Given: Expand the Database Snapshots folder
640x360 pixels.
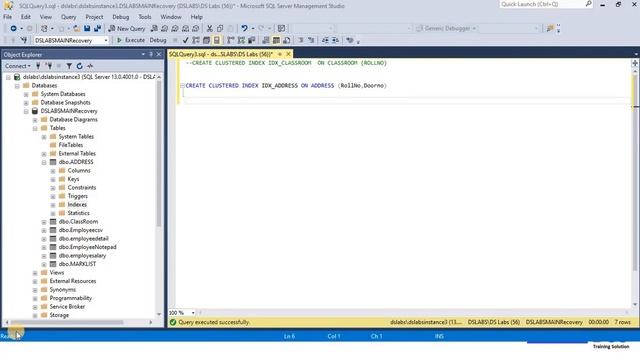Looking at the screenshot, I should click(x=26, y=103).
